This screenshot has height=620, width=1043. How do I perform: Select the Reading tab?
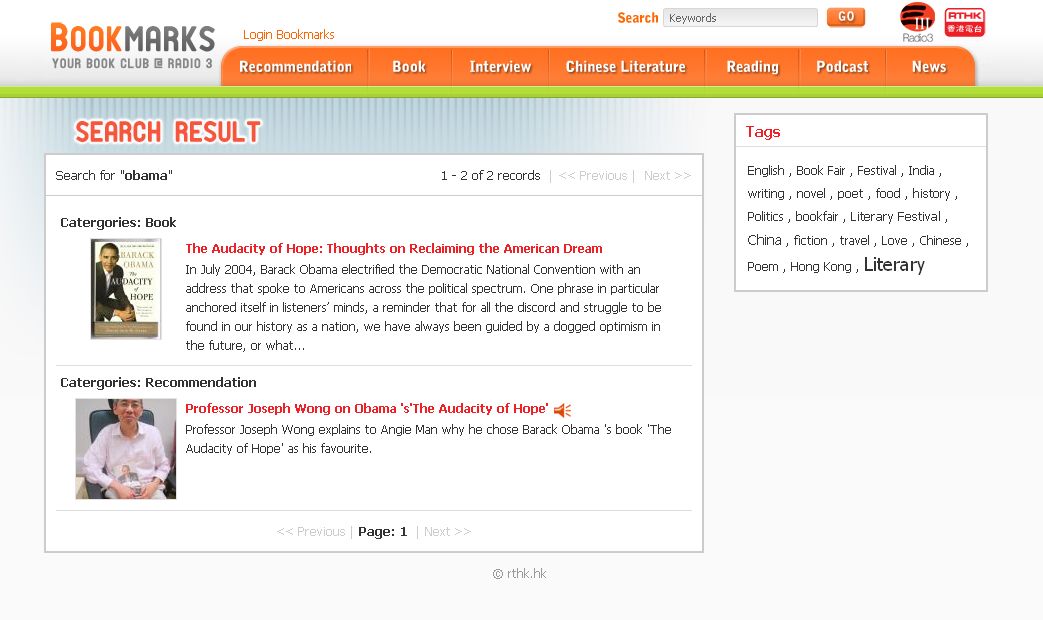coord(752,67)
